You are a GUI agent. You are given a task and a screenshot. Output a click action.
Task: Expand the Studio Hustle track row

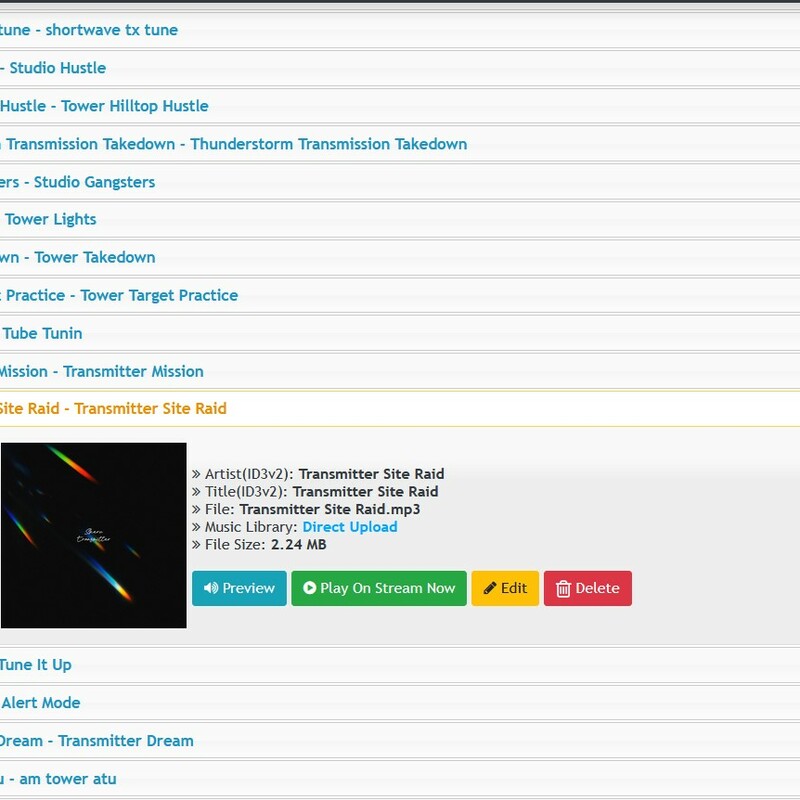(400, 68)
